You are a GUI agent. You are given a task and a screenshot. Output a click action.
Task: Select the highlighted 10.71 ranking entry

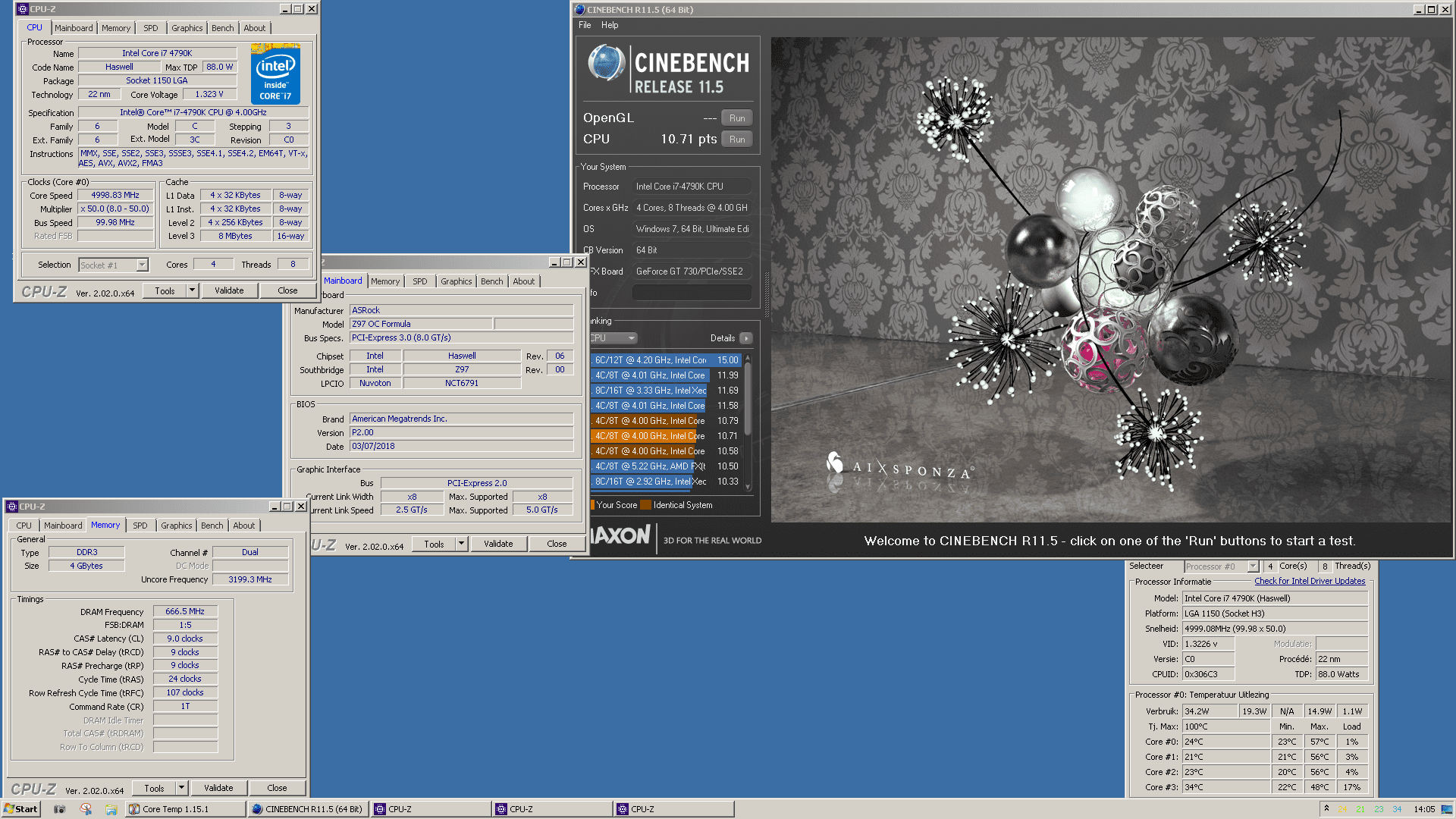[665, 436]
